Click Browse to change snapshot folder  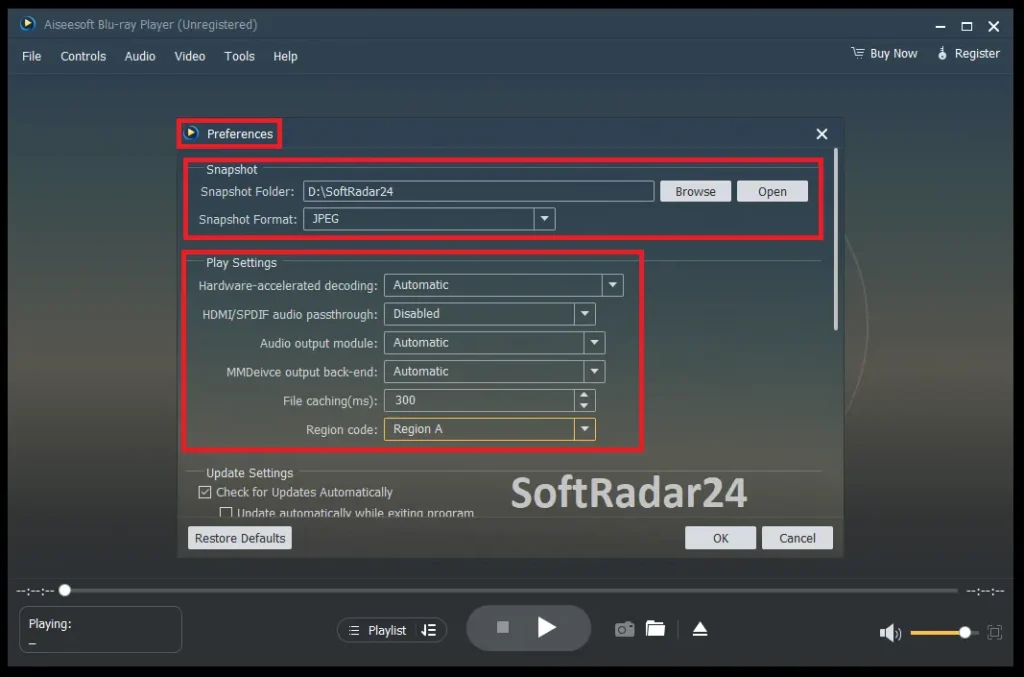(x=695, y=191)
